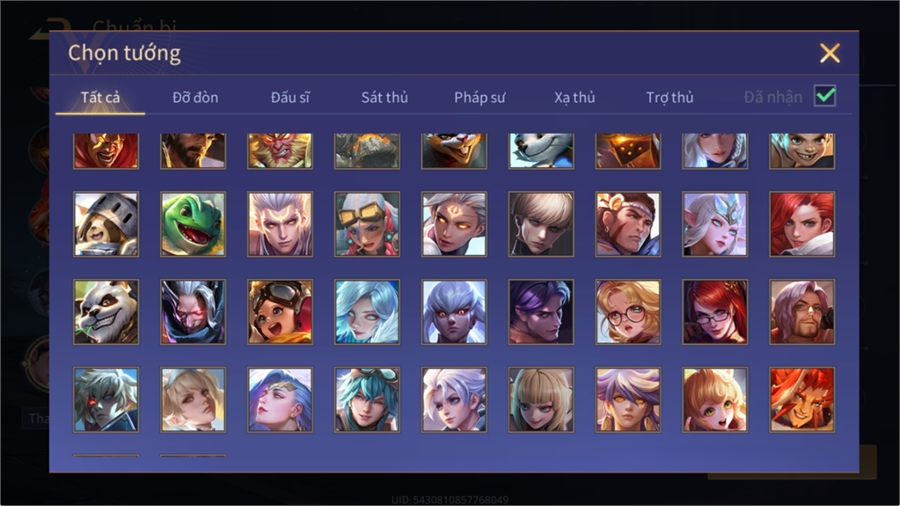
Task: Switch to the Đỡ đòn tab
Action: [195, 98]
